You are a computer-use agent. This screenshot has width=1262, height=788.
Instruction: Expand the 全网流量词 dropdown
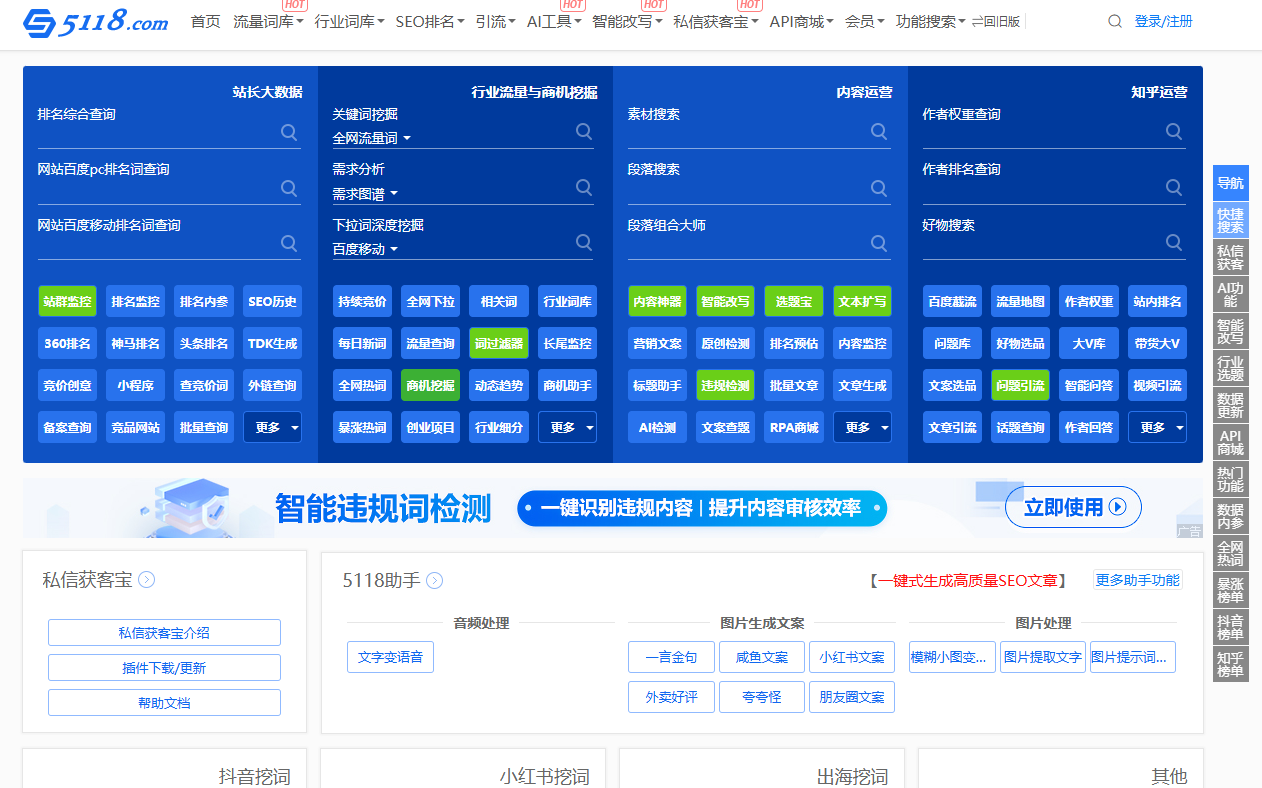coord(372,138)
